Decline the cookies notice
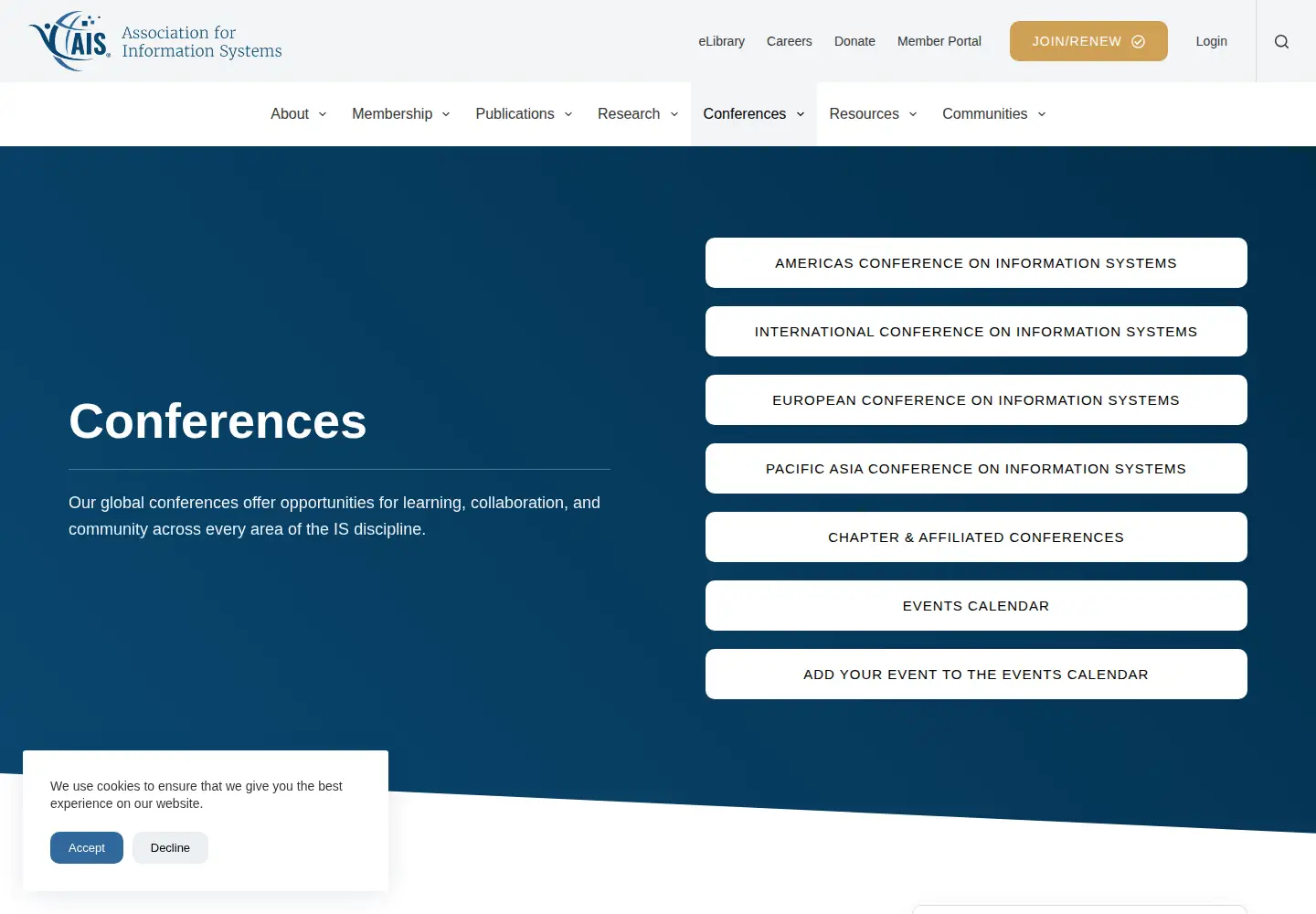The width and height of the screenshot is (1316, 914). (170, 848)
